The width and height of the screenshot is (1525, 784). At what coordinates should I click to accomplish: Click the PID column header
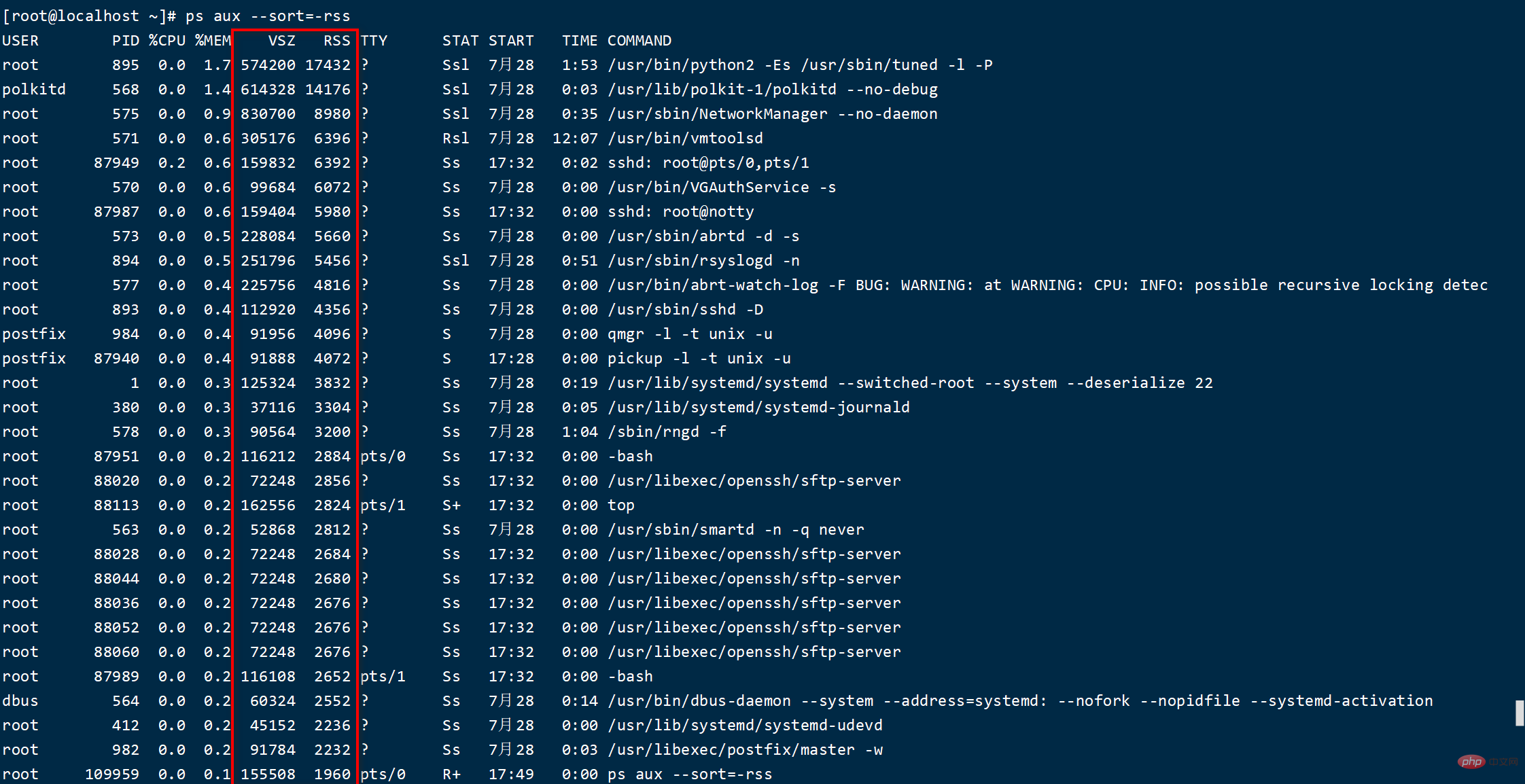click(126, 41)
